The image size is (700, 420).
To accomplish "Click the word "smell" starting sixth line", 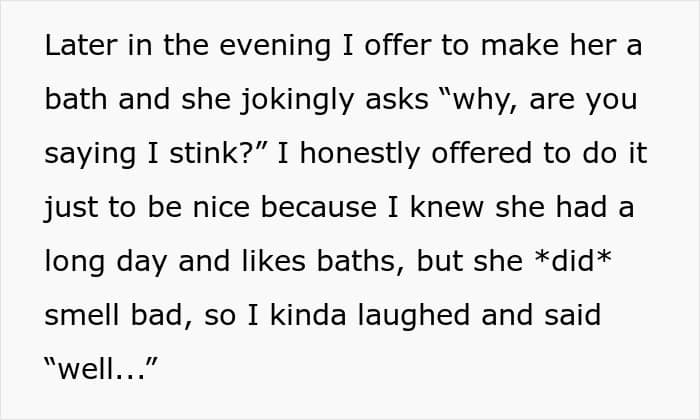I will [78, 315].
